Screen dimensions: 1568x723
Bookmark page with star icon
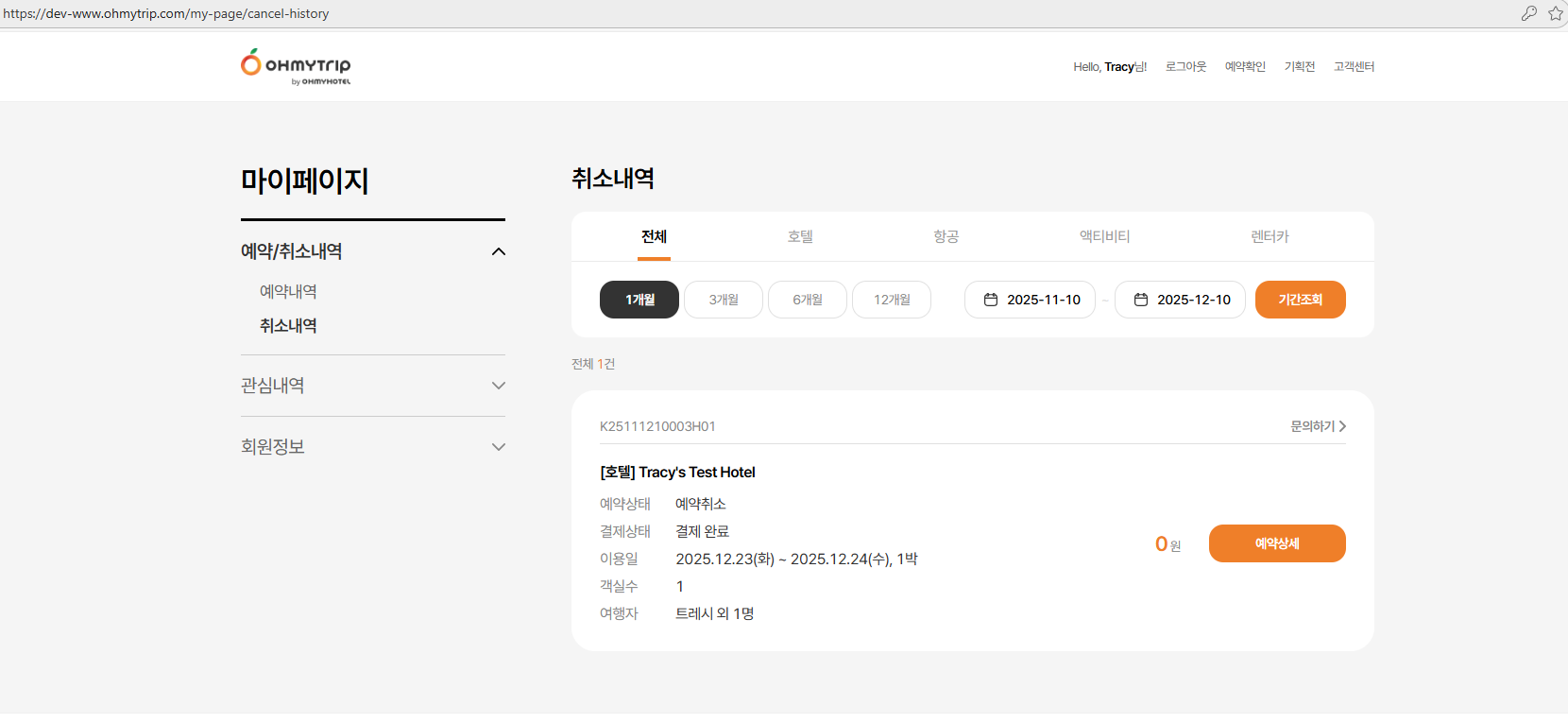point(1556,13)
